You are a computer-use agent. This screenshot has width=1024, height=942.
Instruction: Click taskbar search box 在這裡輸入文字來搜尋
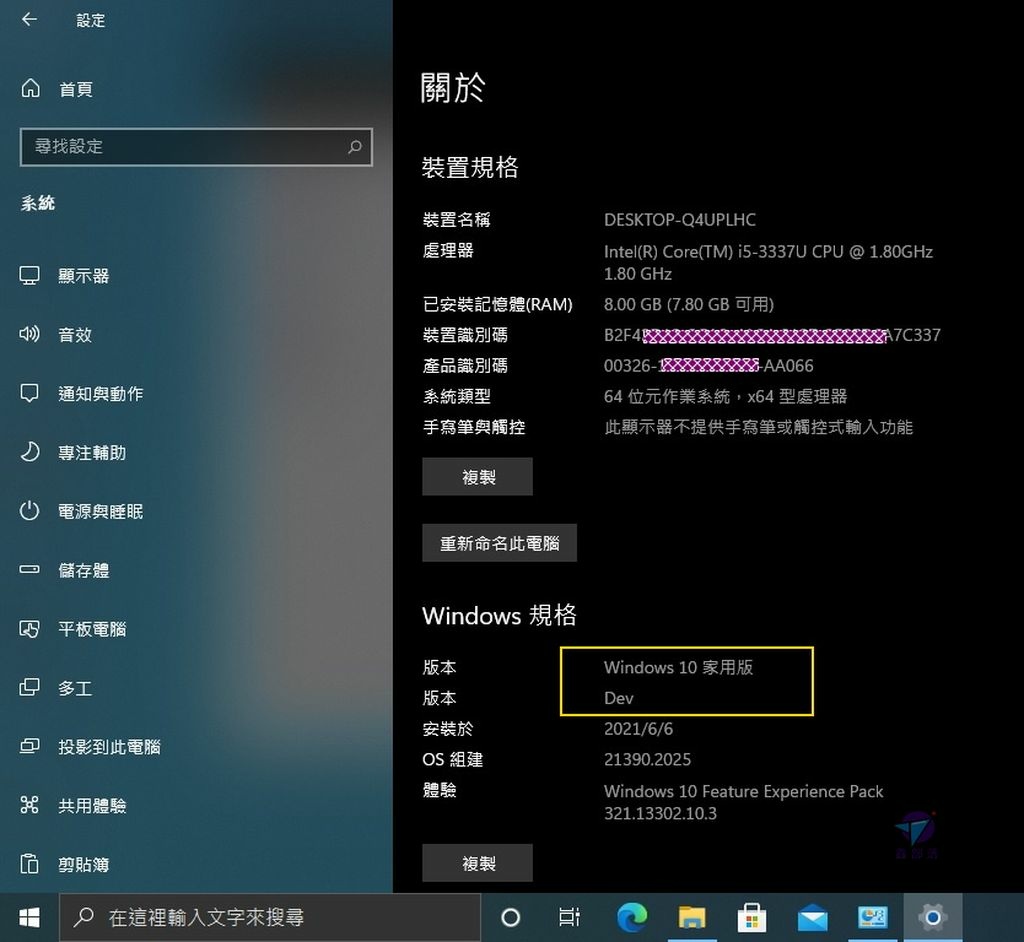coord(270,918)
